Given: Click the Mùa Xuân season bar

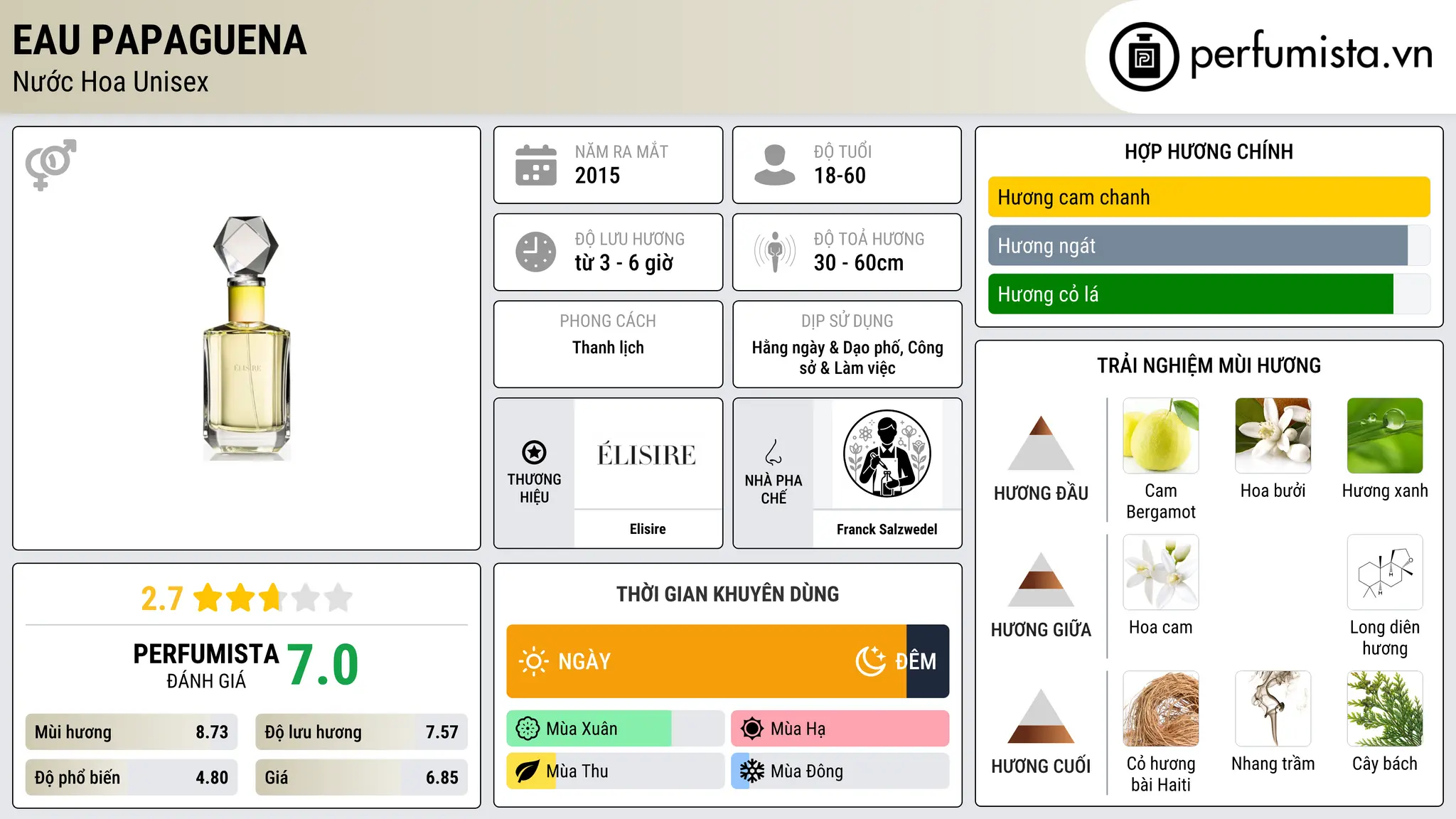Looking at the screenshot, I should click(616, 729).
